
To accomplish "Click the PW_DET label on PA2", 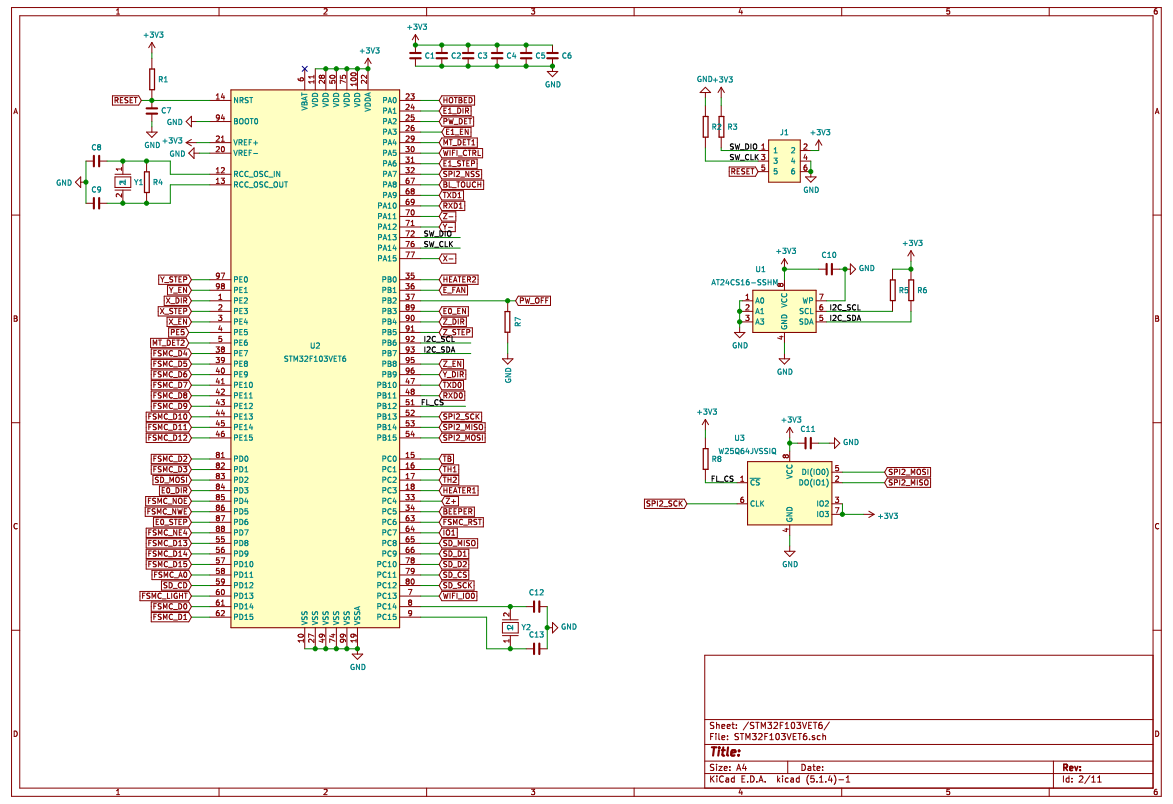I will 456,121.
